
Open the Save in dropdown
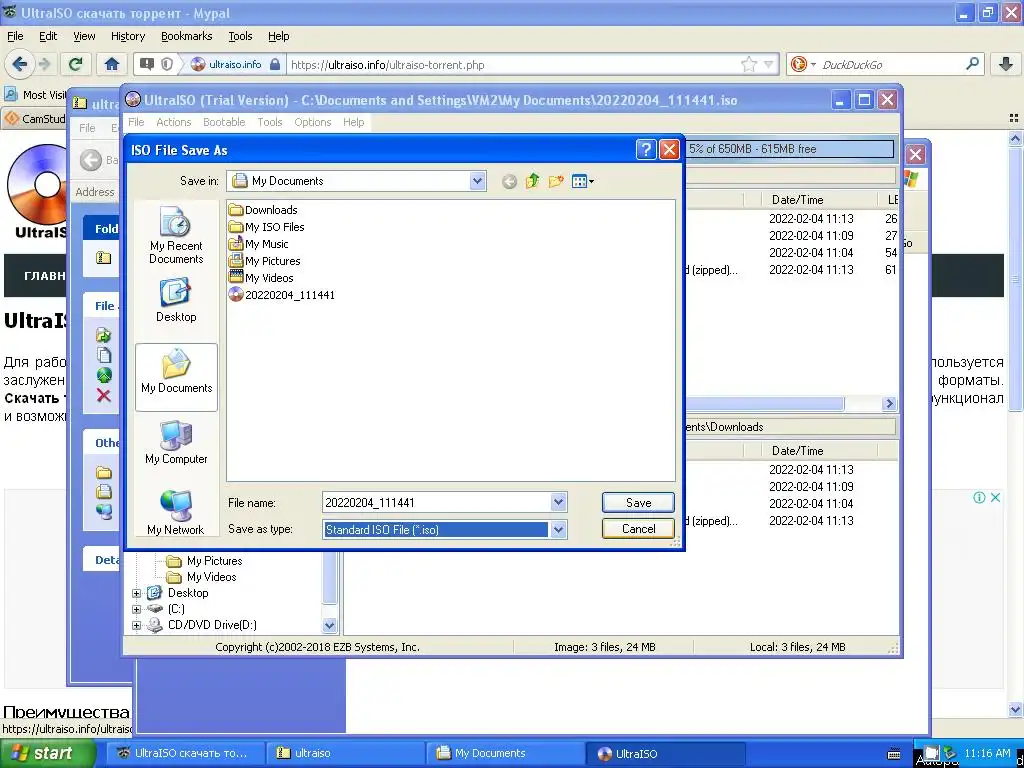click(477, 181)
